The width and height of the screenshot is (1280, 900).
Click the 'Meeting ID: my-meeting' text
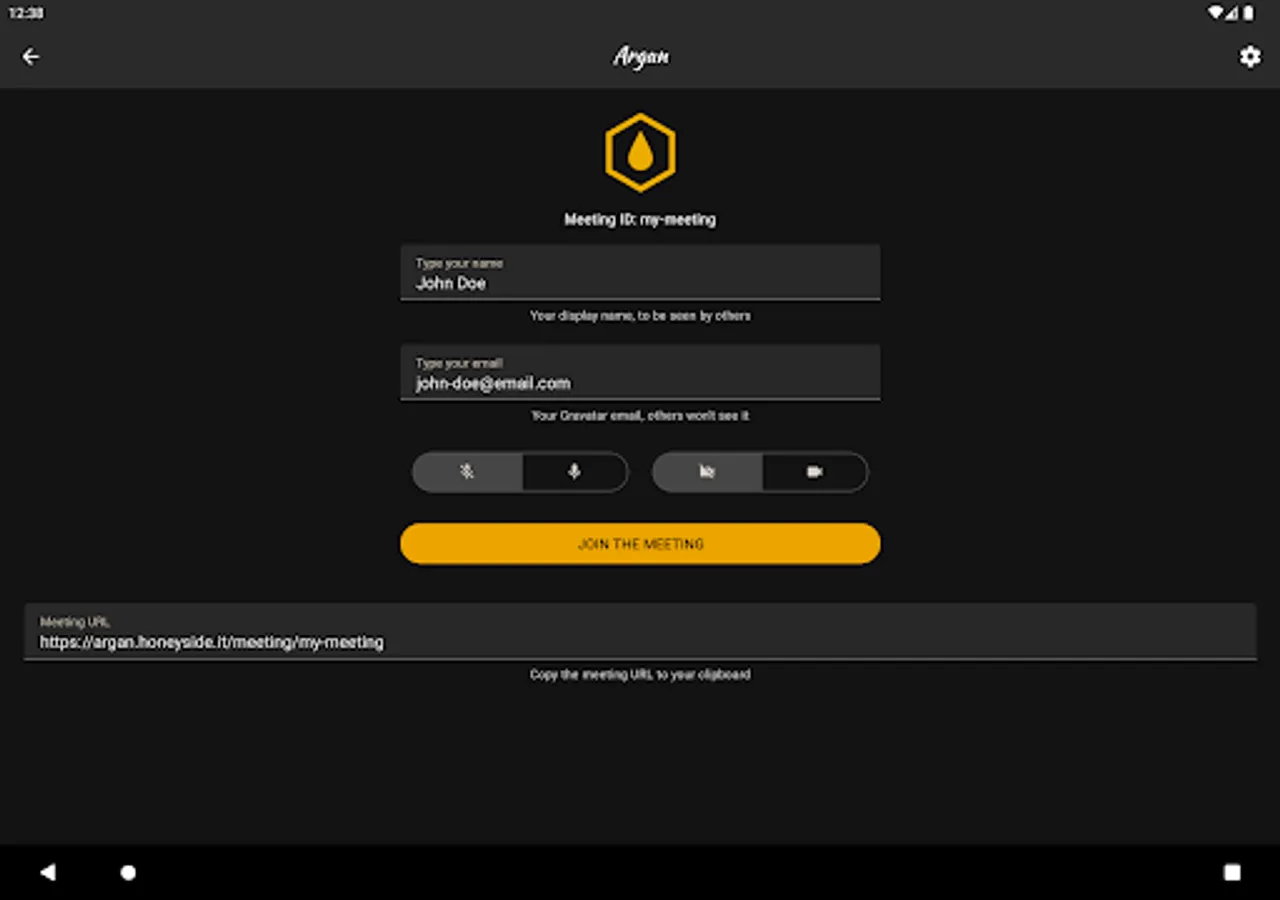(x=640, y=219)
